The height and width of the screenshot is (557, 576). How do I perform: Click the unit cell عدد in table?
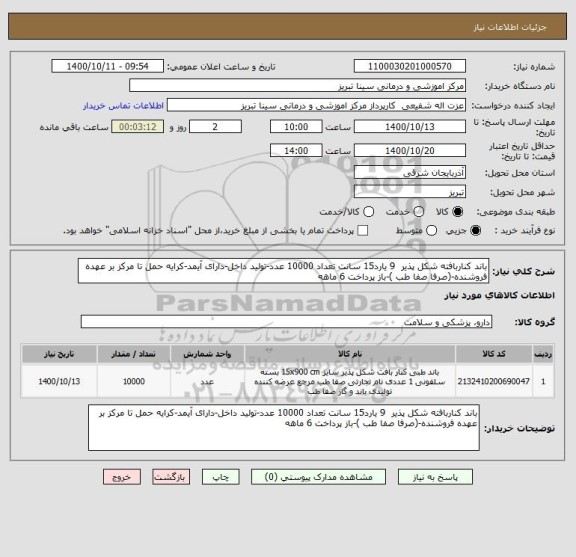click(207, 382)
